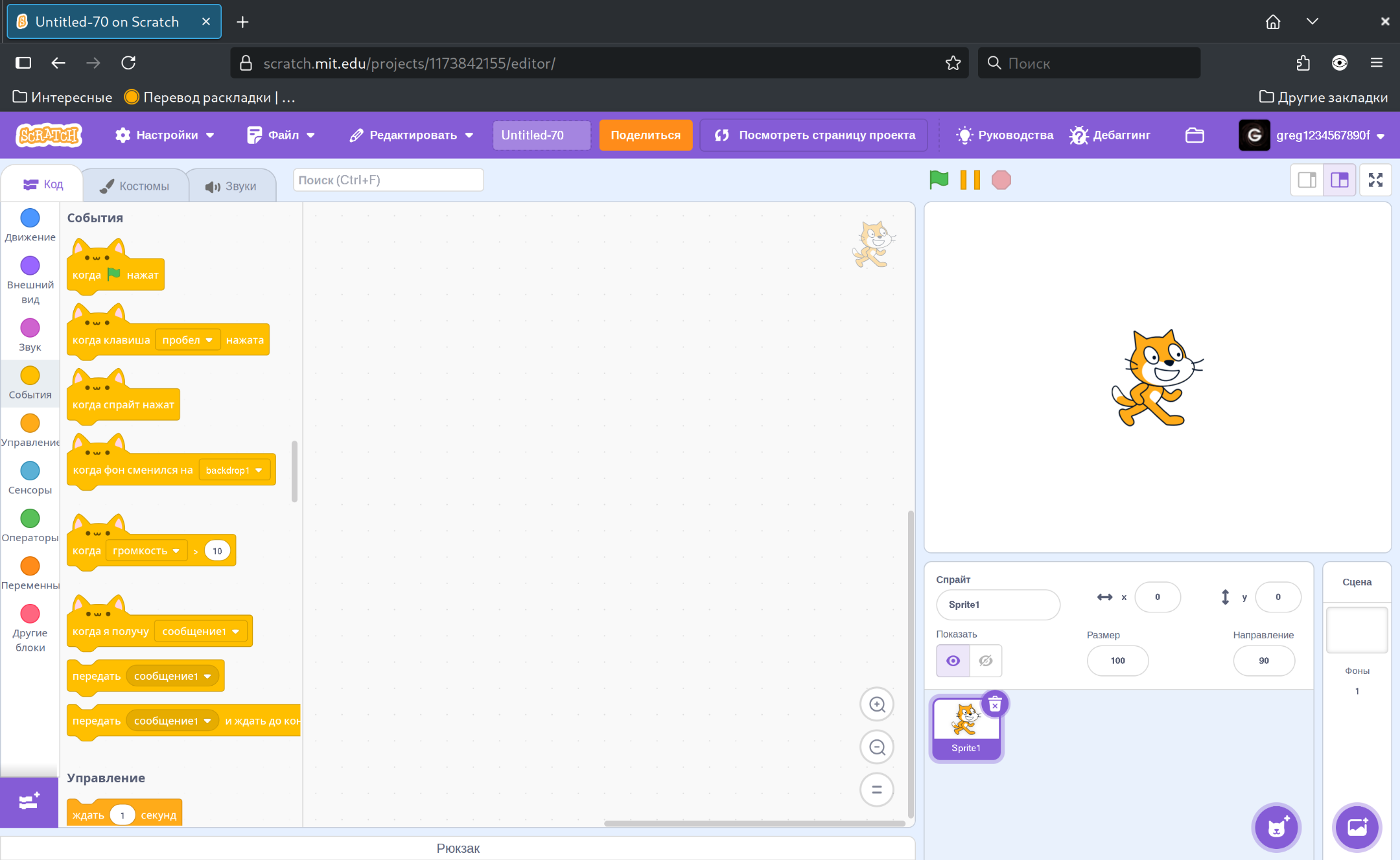This screenshot has width=1400, height=860.
Task: Enter full screen stage mode
Action: (1375, 180)
